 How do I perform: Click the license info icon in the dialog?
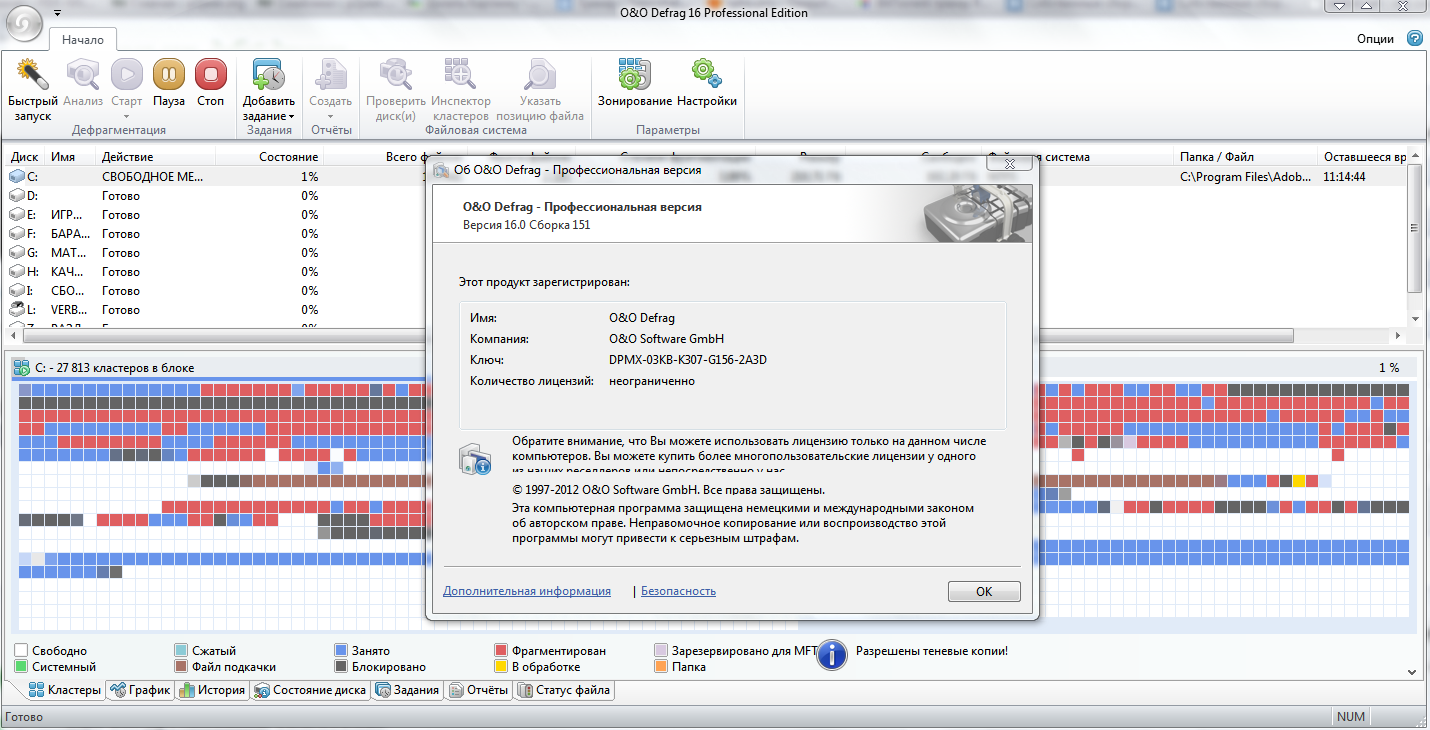click(x=475, y=459)
